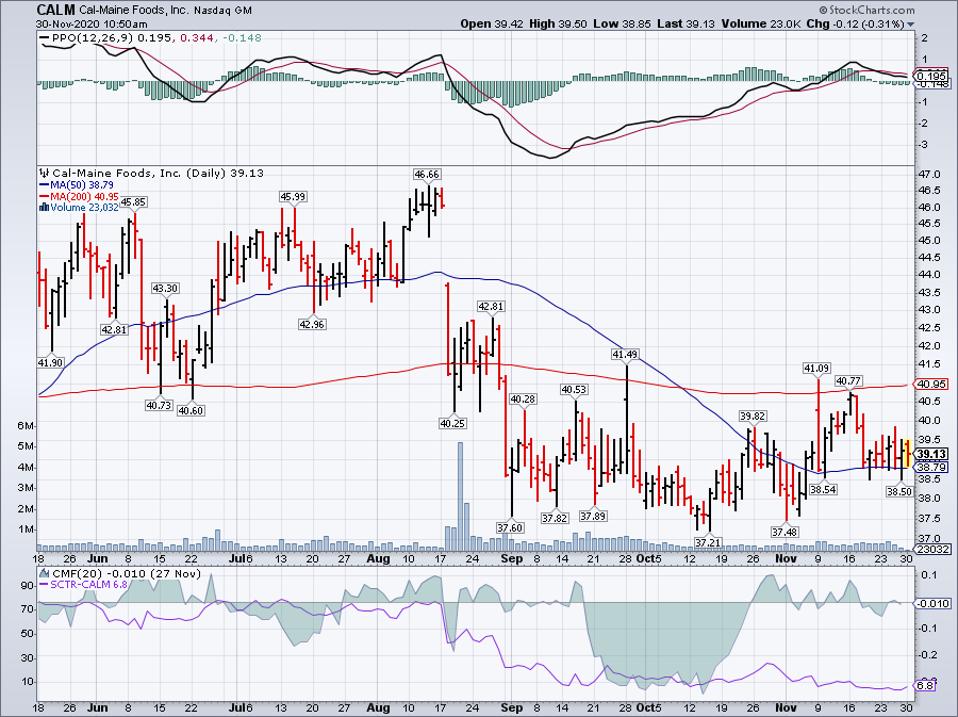The height and width of the screenshot is (717, 958).
Task: Click the volume bars icon before the Volume legend
Action: 44,207
